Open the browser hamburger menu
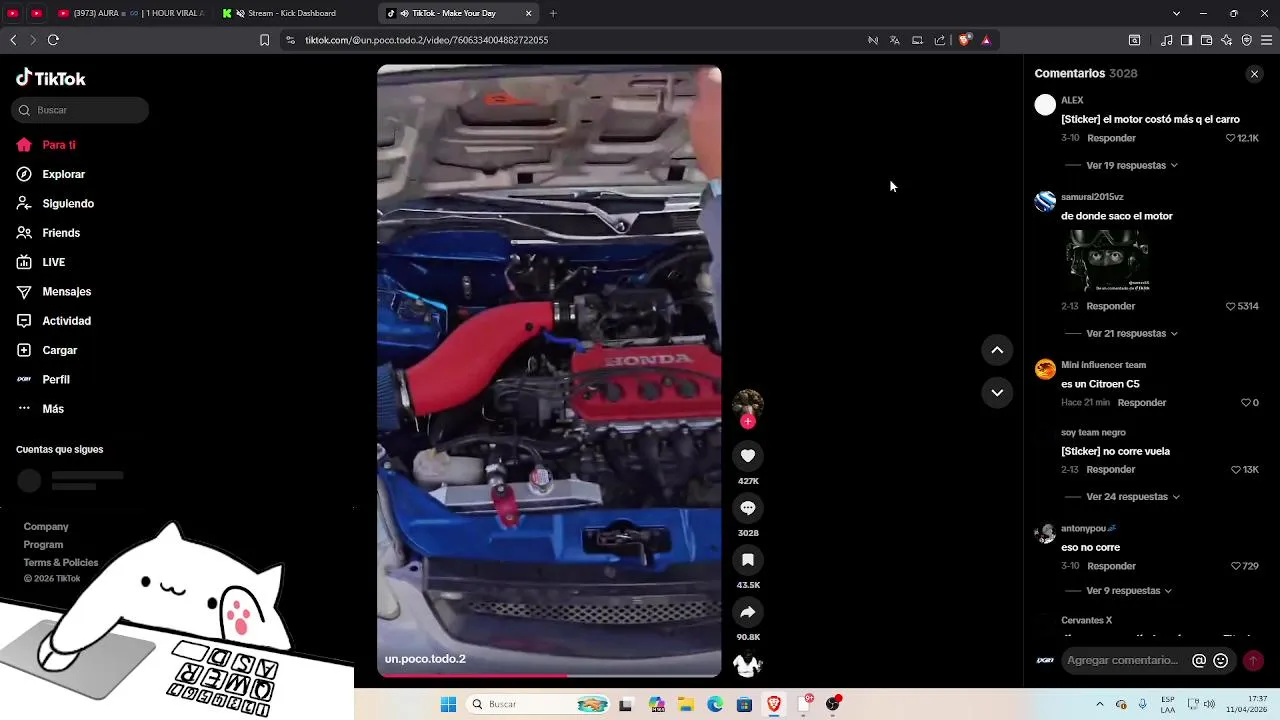 tap(1266, 40)
